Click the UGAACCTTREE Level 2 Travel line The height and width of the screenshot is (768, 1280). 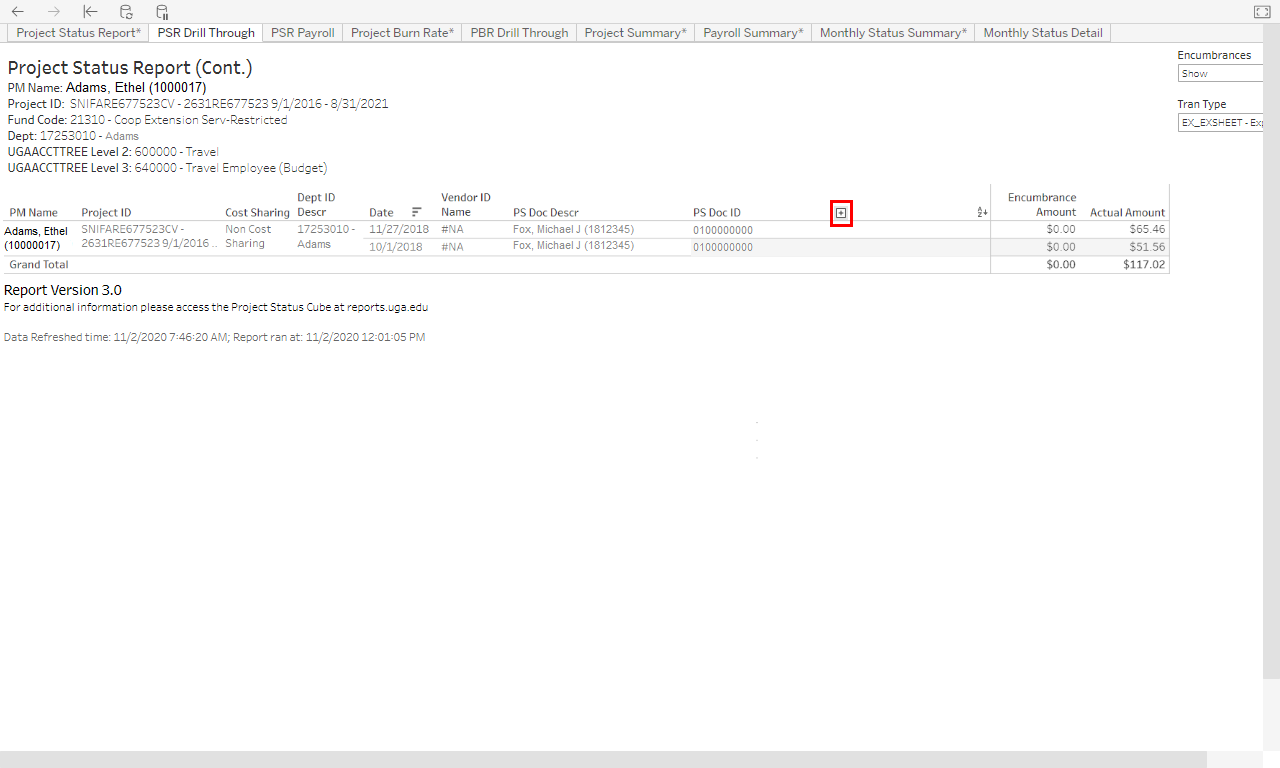[x=113, y=152]
